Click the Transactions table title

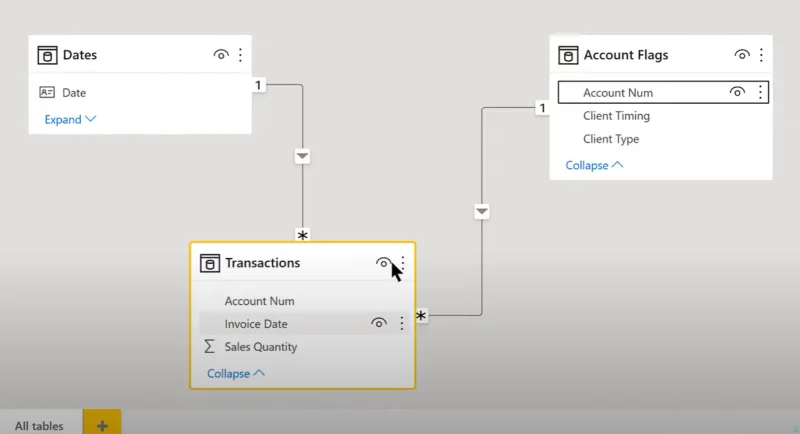(x=262, y=263)
